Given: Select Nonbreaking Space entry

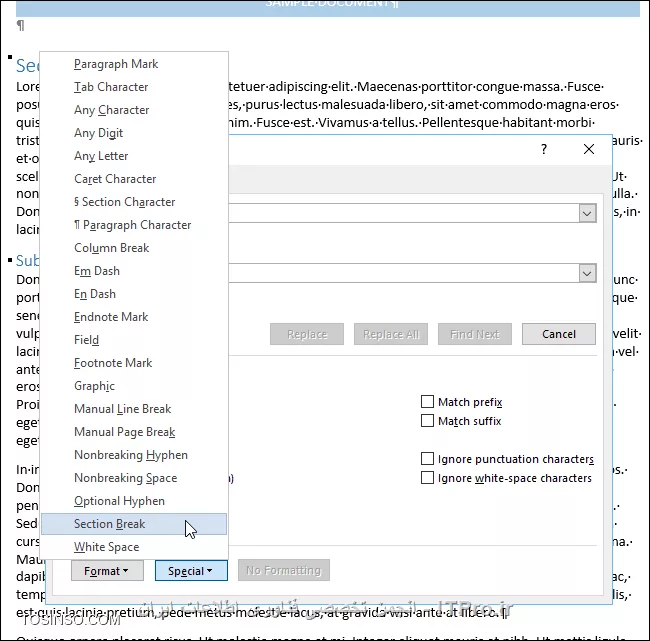Looking at the screenshot, I should (134, 478).
